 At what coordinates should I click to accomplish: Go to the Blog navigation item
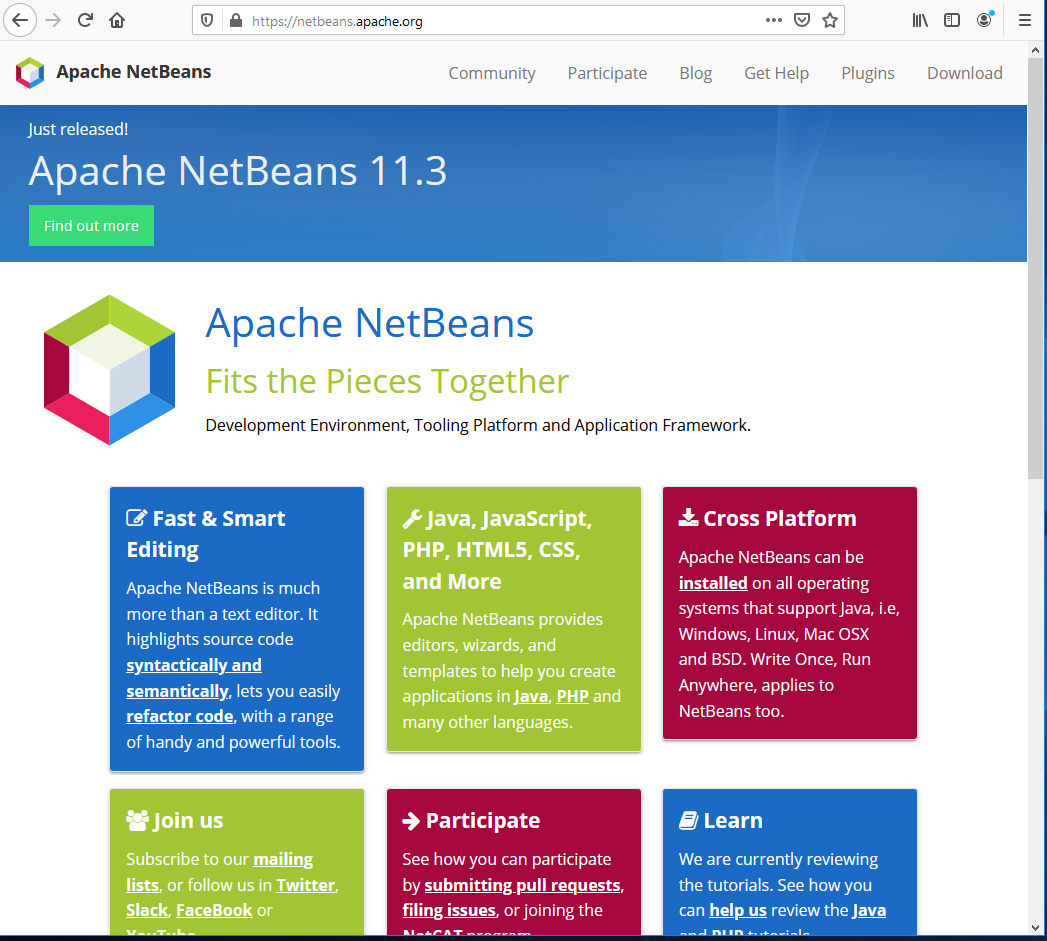pyautogui.click(x=696, y=73)
